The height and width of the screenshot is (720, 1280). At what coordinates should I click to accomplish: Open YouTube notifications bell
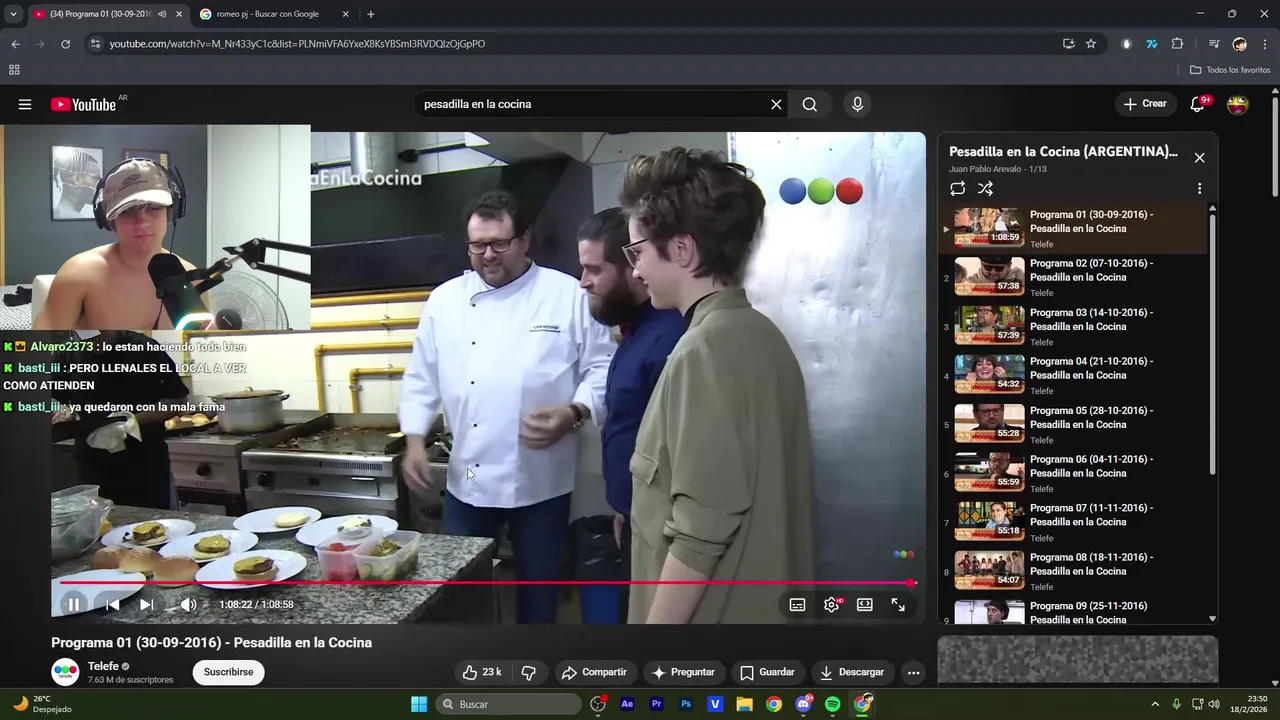[x=1198, y=104]
